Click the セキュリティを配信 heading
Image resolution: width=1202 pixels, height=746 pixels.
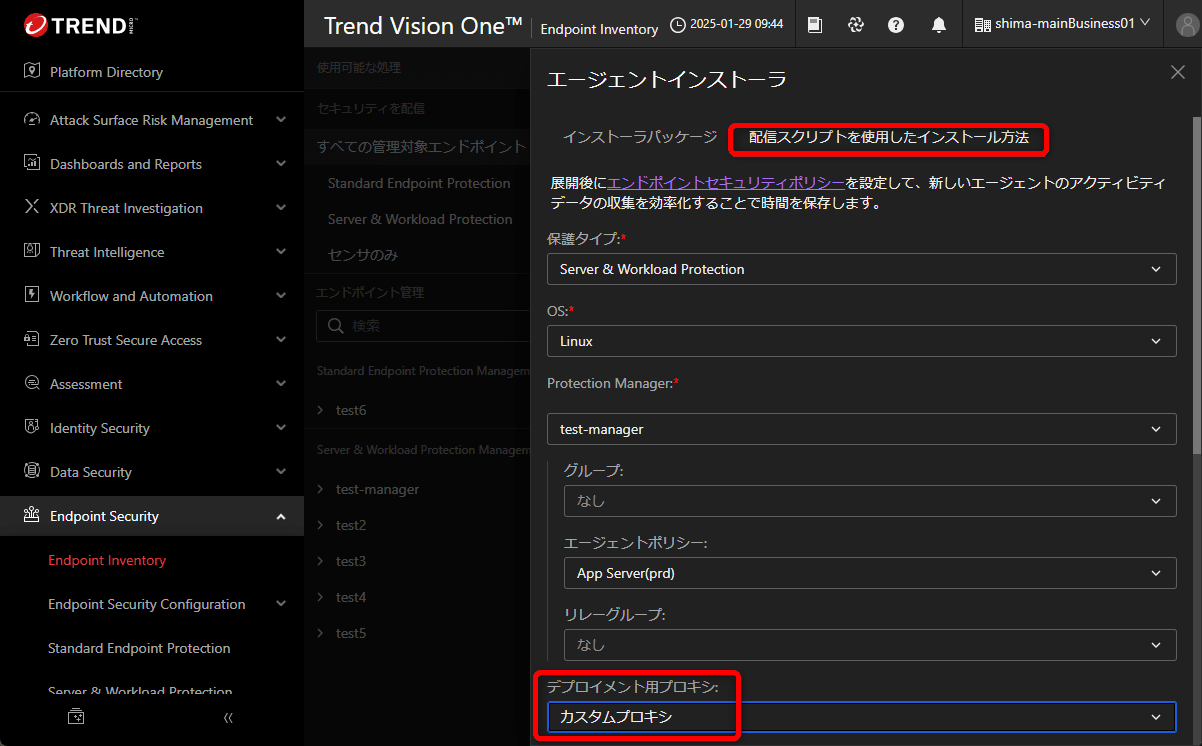pos(371,108)
